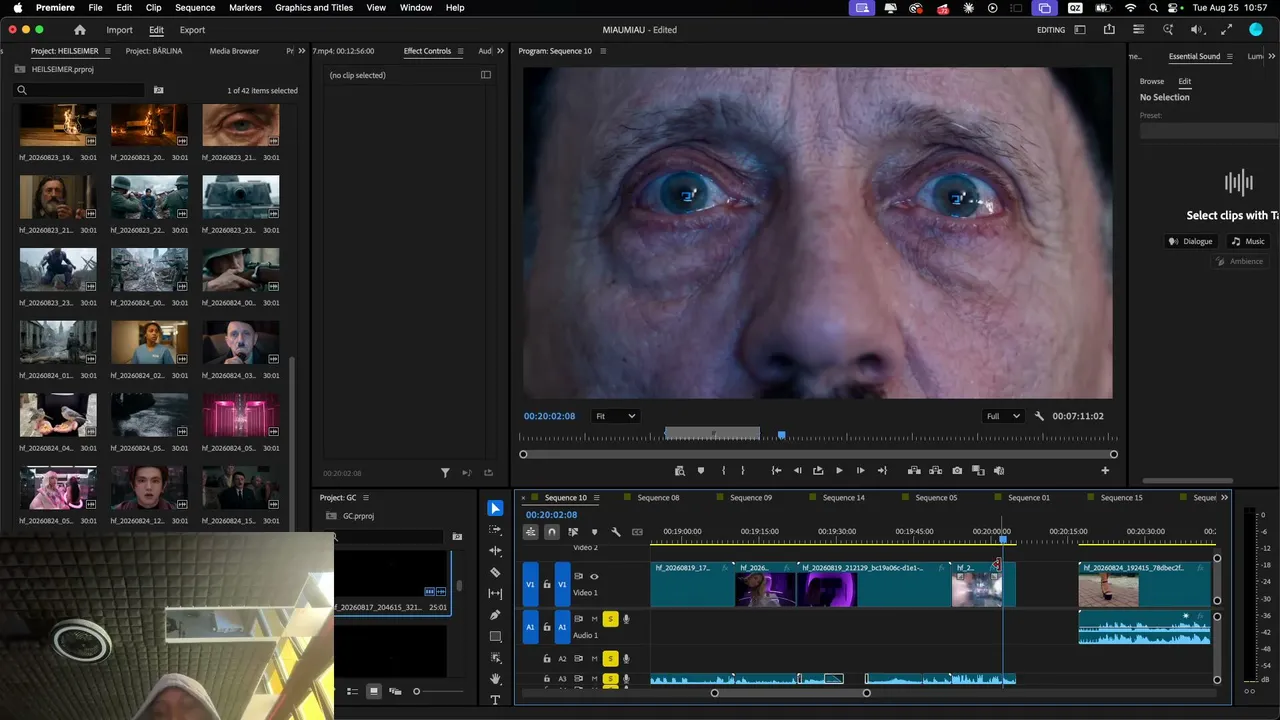Enable voice-over record on Audio 1
The width and height of the screenshot is (1280, 720).
coord(626,619)
